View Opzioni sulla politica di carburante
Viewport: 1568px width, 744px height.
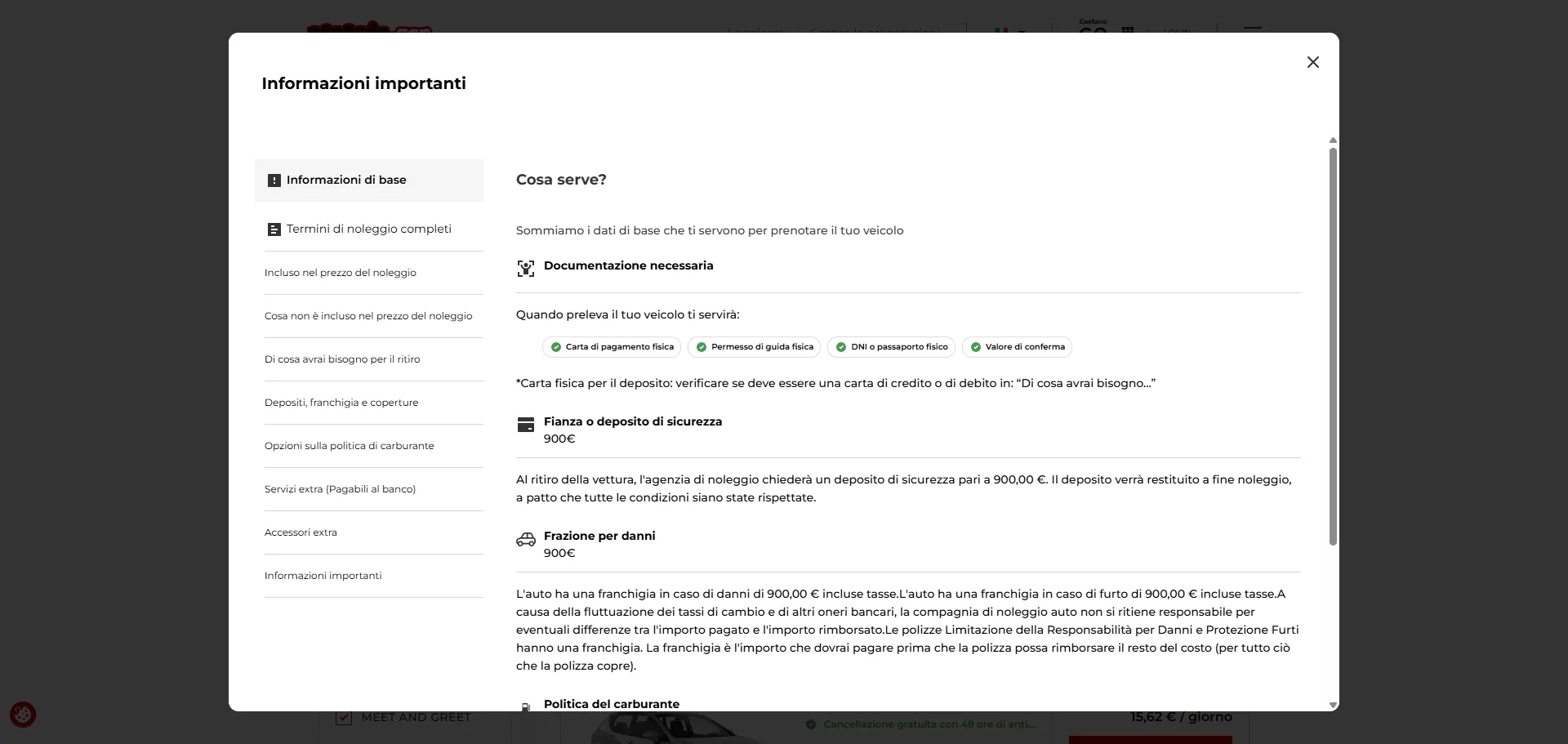click(x=350, y=446)
